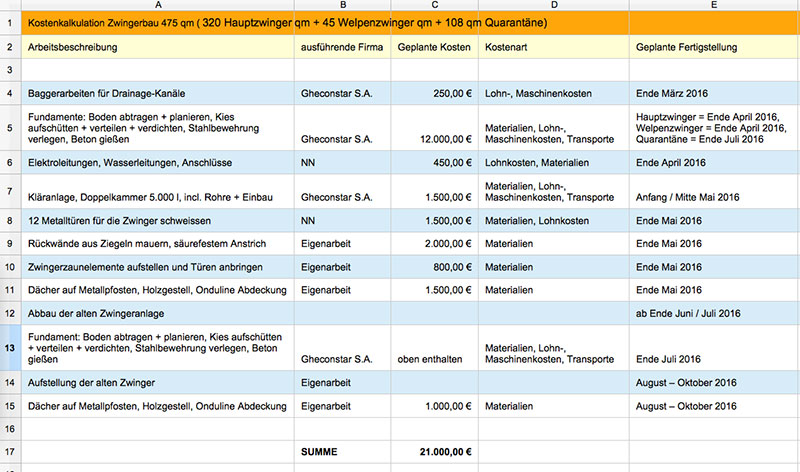This screenshot has width=800, height=472.
Task: Select 'August – Oktober 2016' in row 14
Action: tap(714, 383)
